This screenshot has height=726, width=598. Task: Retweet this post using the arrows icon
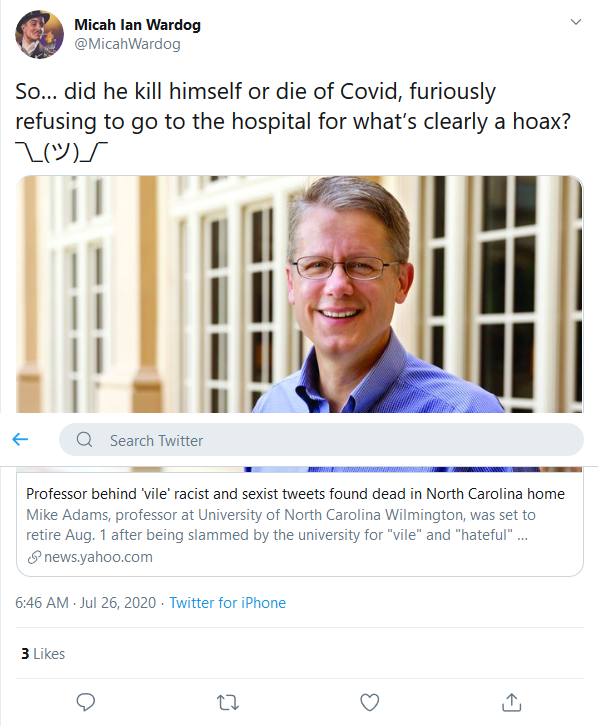228,703
